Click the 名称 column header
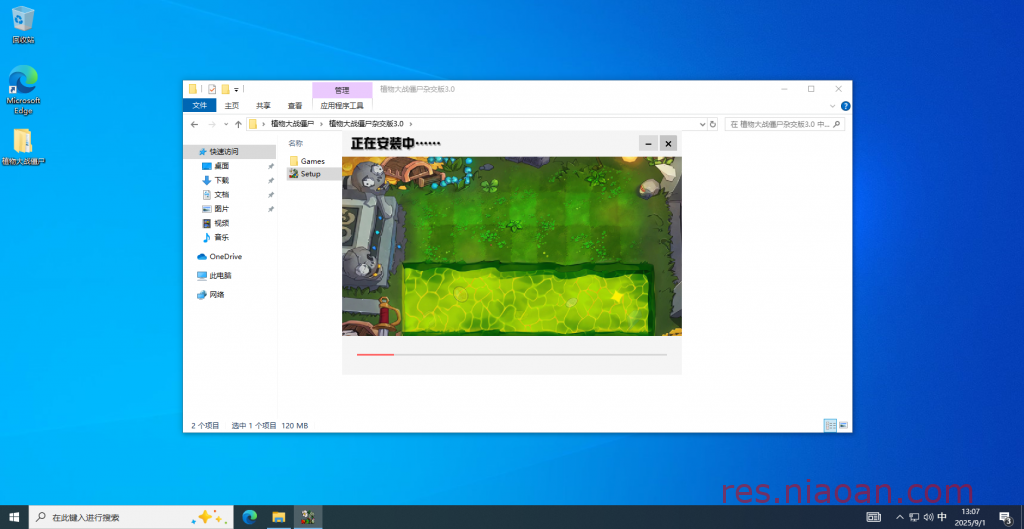This screenshot has width=1024, height=529. click(296, 143)
